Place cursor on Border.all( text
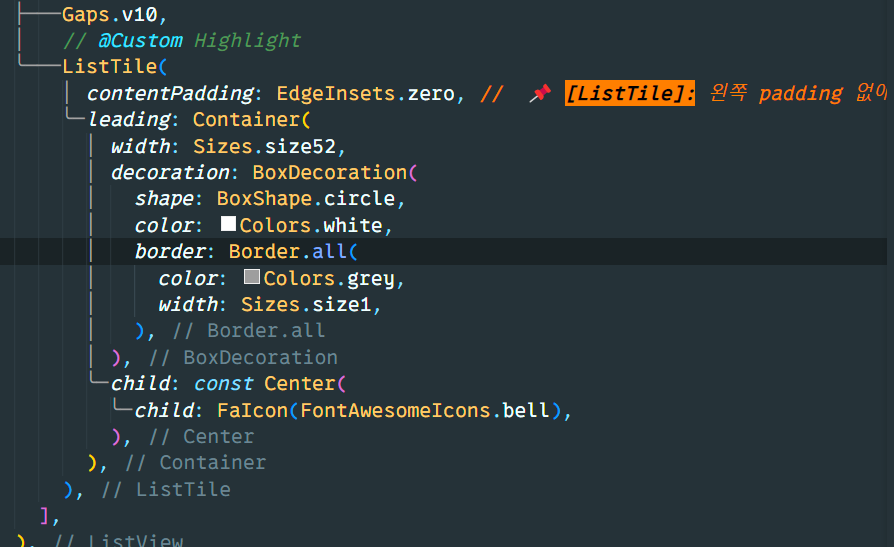This screenshot has height=547, width=894. pyautogui.click(x=293, y=252)
